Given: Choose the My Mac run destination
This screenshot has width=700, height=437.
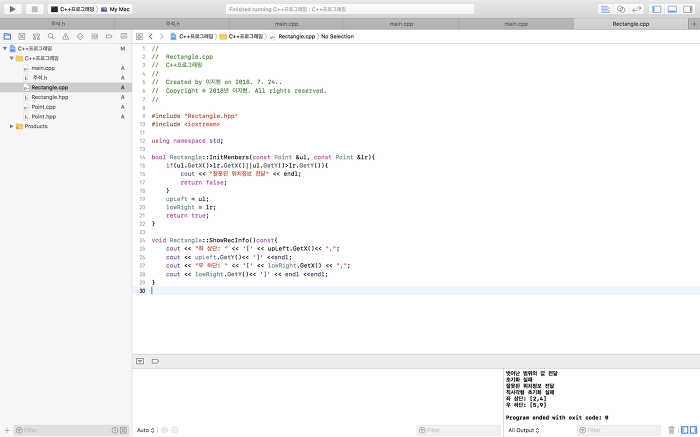Looking at the screenshot, I should (115, 9).
